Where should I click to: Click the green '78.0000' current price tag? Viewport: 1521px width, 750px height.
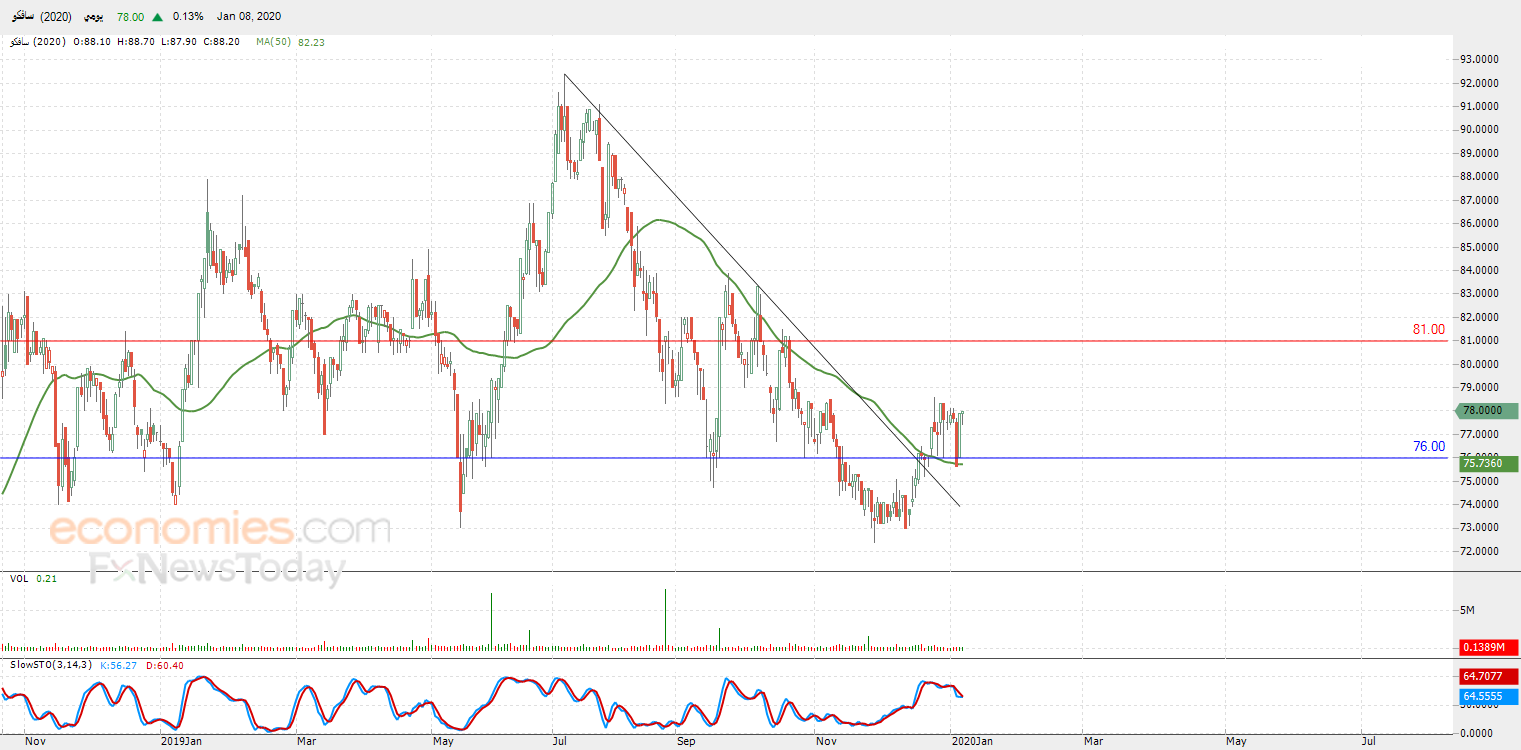pyautogui.click(x=1489, y=410)
